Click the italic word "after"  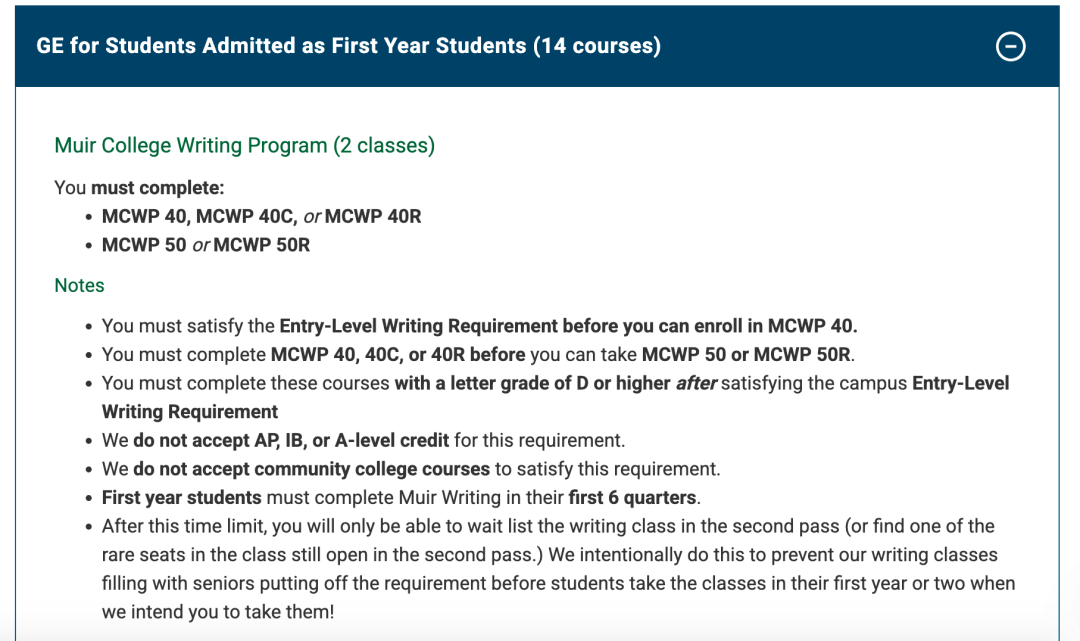tap(696, 383)
